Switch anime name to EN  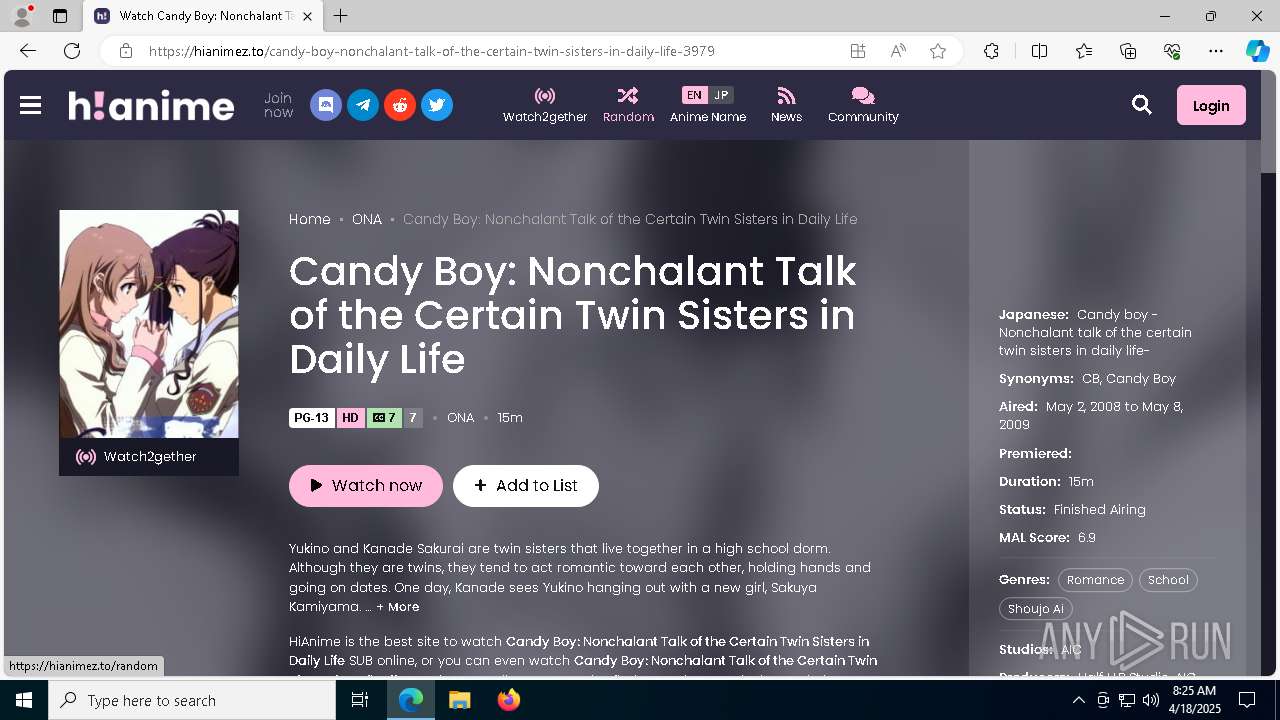tap(694, 95)
